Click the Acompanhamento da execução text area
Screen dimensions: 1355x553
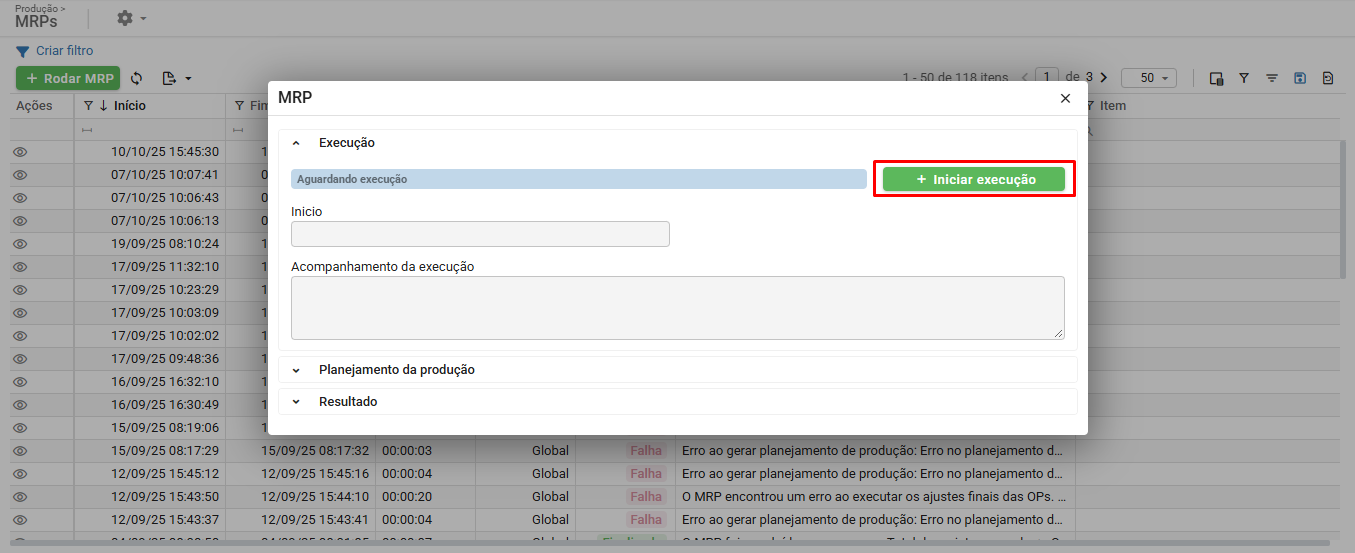coord(677,308)
